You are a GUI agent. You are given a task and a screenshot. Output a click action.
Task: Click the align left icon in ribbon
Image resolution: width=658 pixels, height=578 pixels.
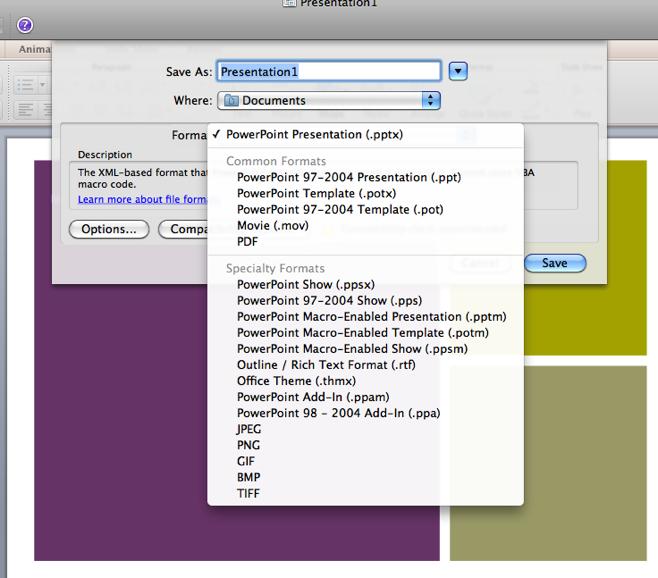(x=25, y=110)
